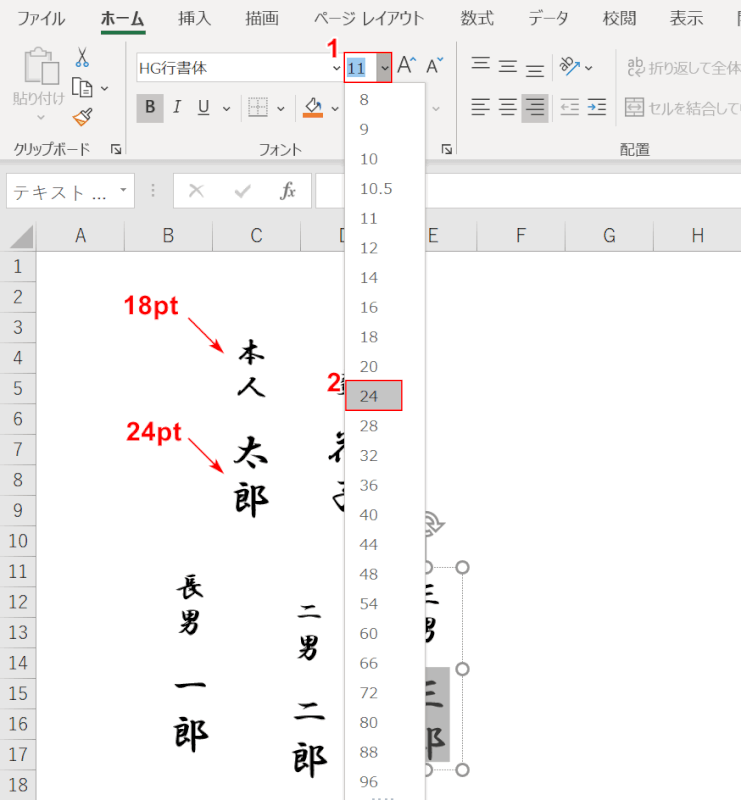Align text to middle icon
741x800 pixels.
(508, 65)
